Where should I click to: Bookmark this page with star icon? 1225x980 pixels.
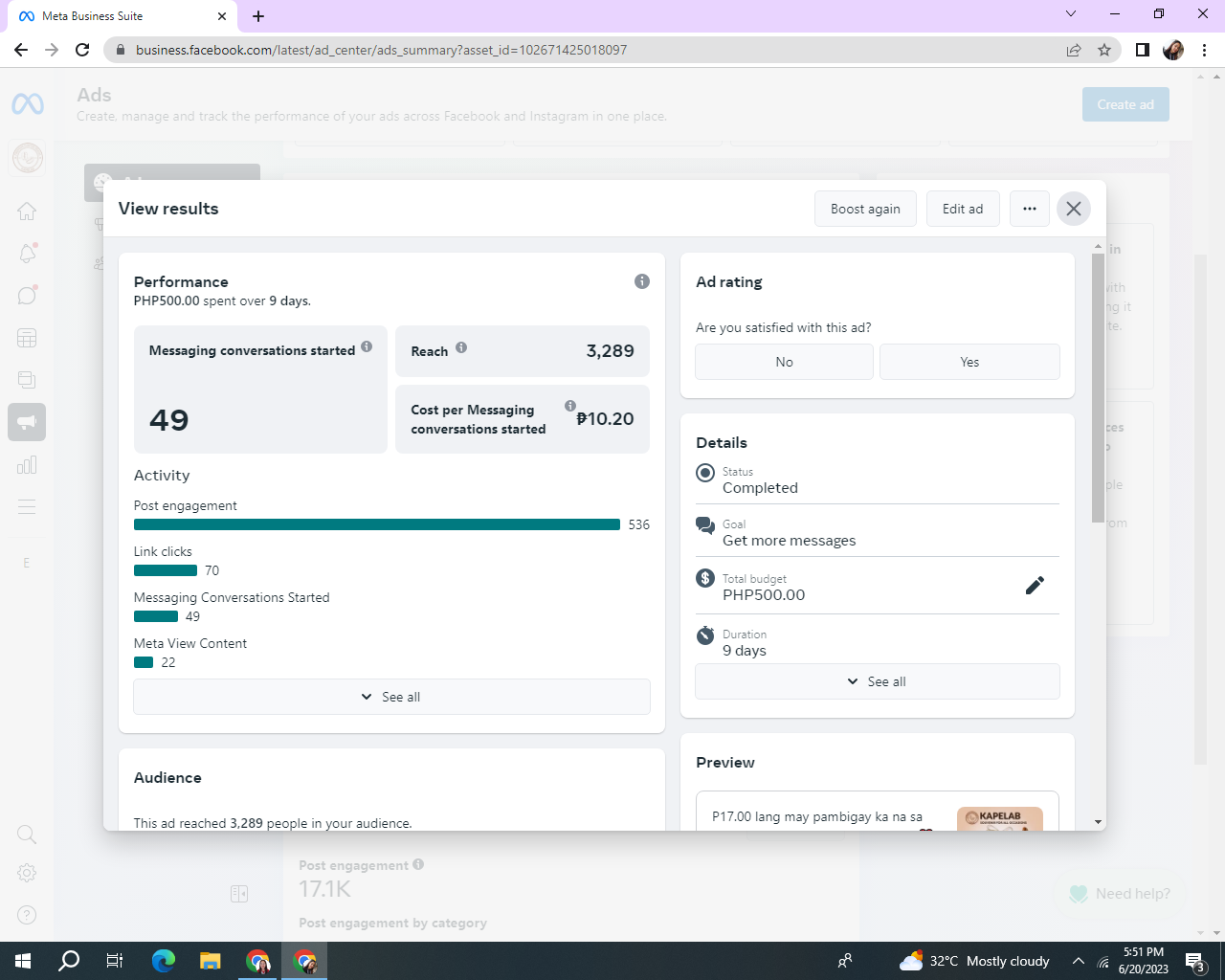click(1104, 50)
